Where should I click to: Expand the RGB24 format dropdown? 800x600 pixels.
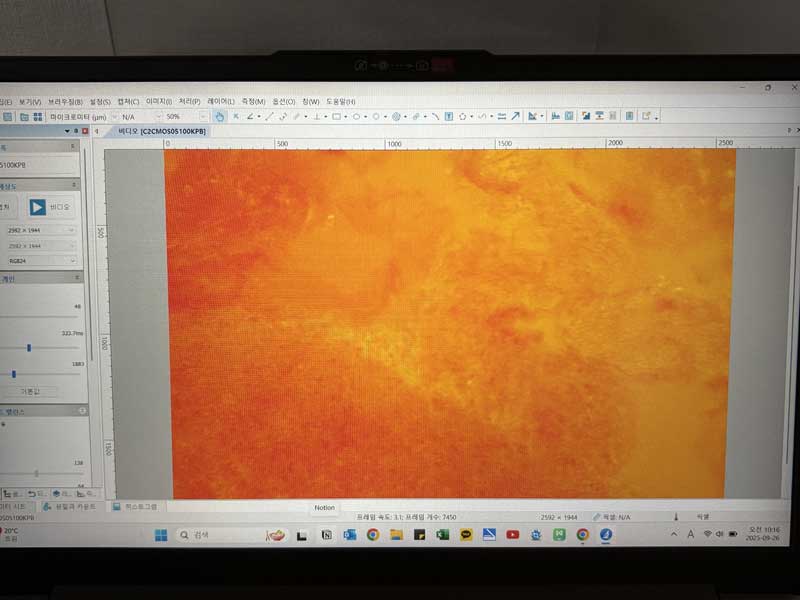click(x=40, y=260)
